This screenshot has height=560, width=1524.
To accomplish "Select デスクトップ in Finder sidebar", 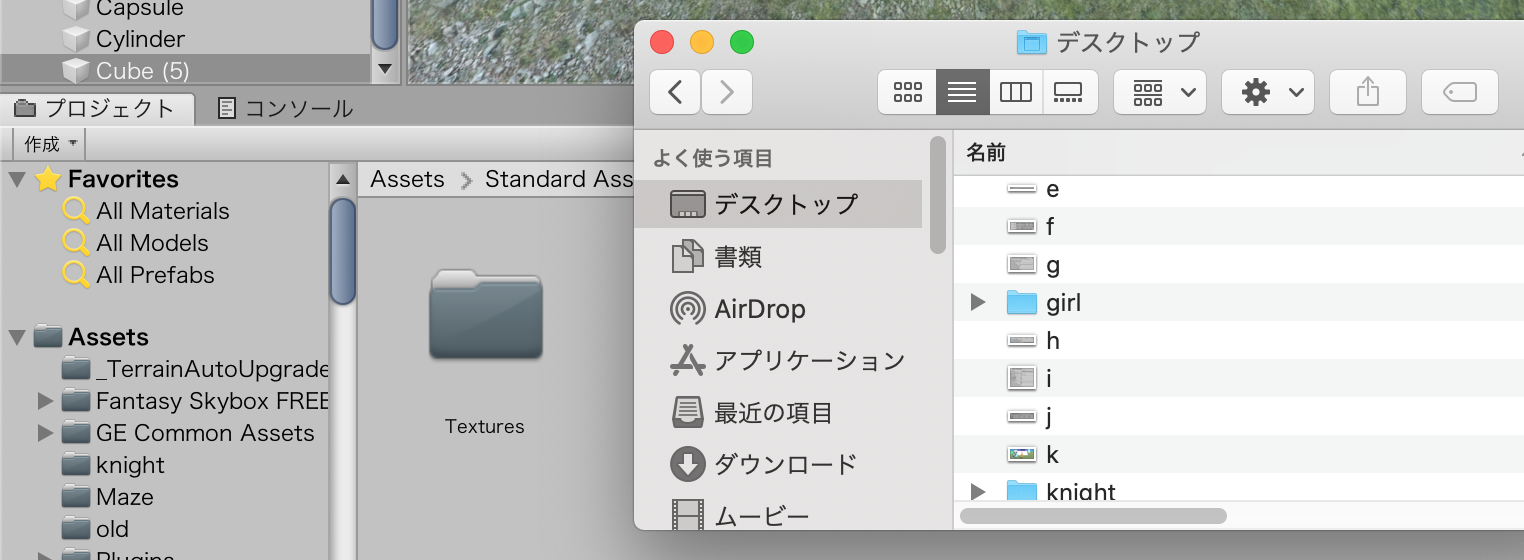I will (x=779, y=204).
